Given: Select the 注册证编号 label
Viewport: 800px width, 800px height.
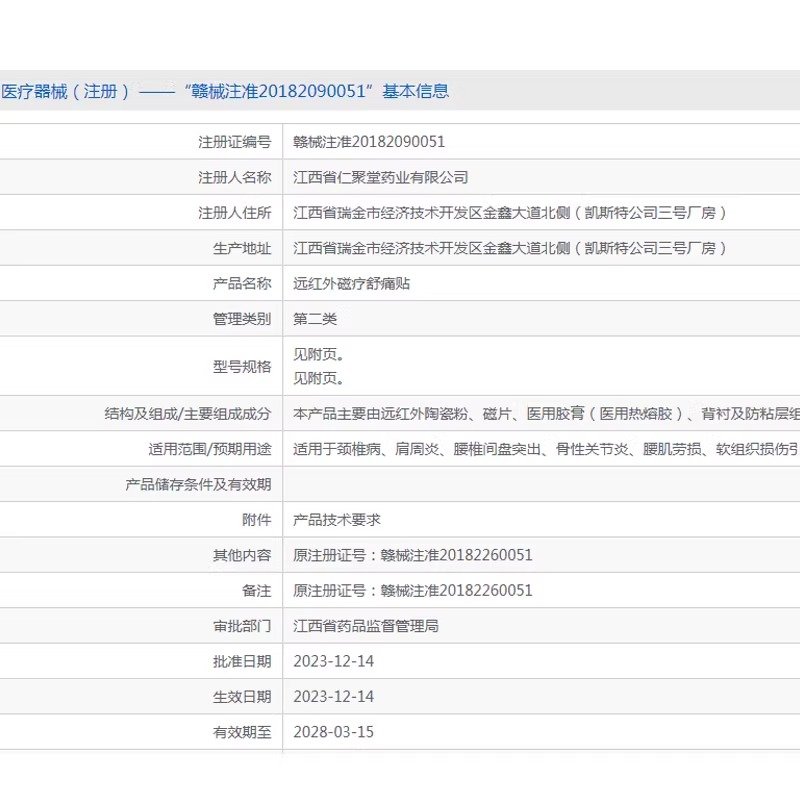Looking at the screenshot, I should (x=235, y=141).
